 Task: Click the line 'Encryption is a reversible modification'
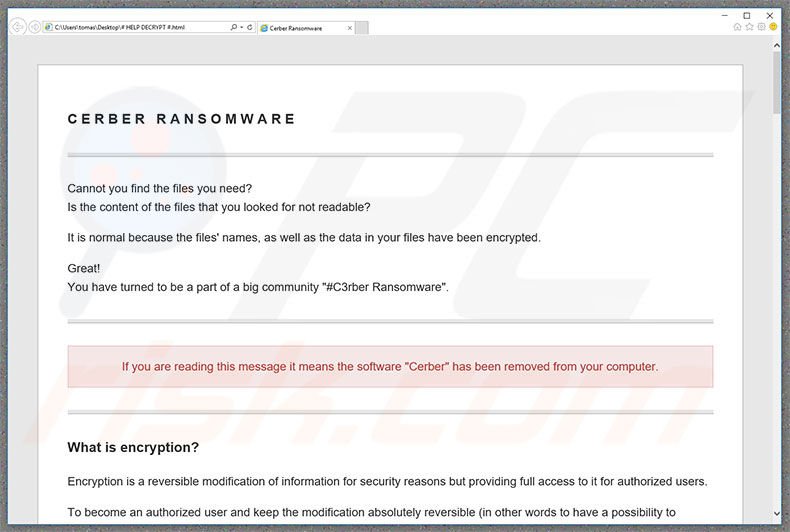tap(387, 482)
